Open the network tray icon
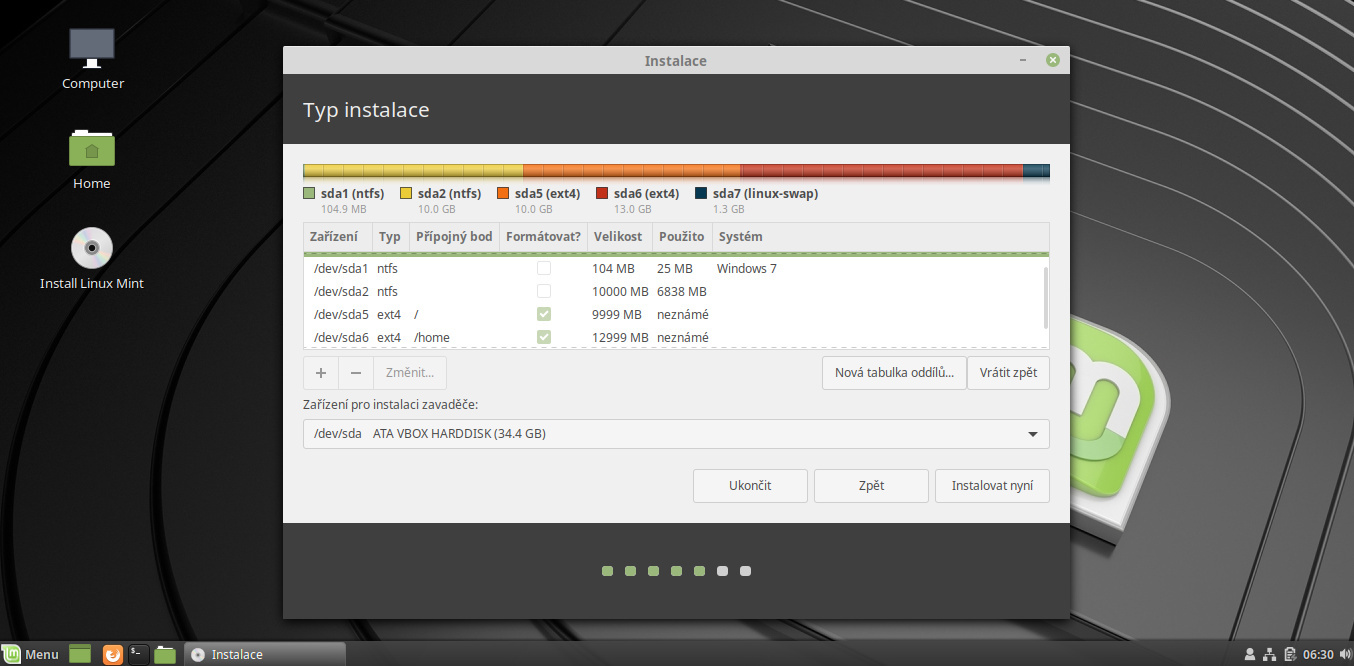Image resolution: width=1354 pixels, height=666 pixels. click(1270, 654)
